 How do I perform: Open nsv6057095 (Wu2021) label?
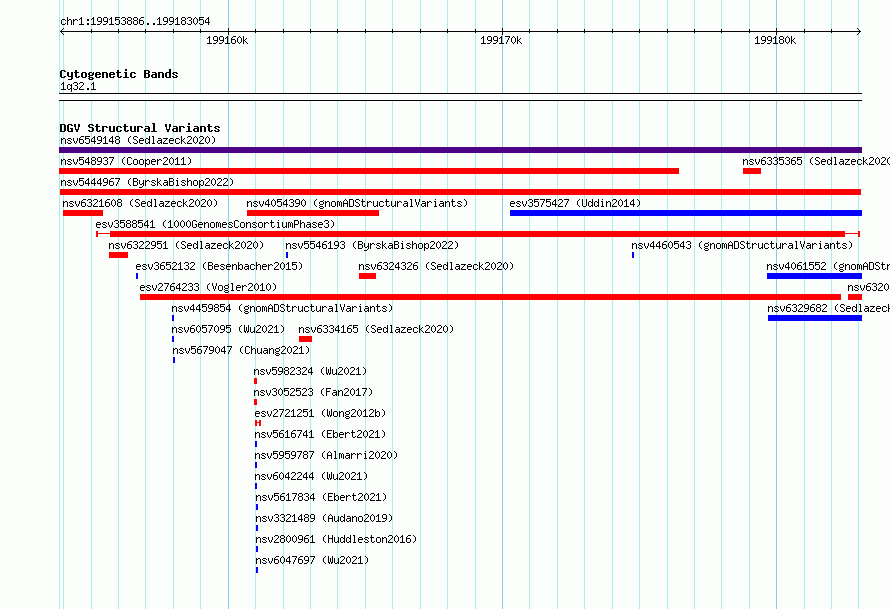pos(228,329)
